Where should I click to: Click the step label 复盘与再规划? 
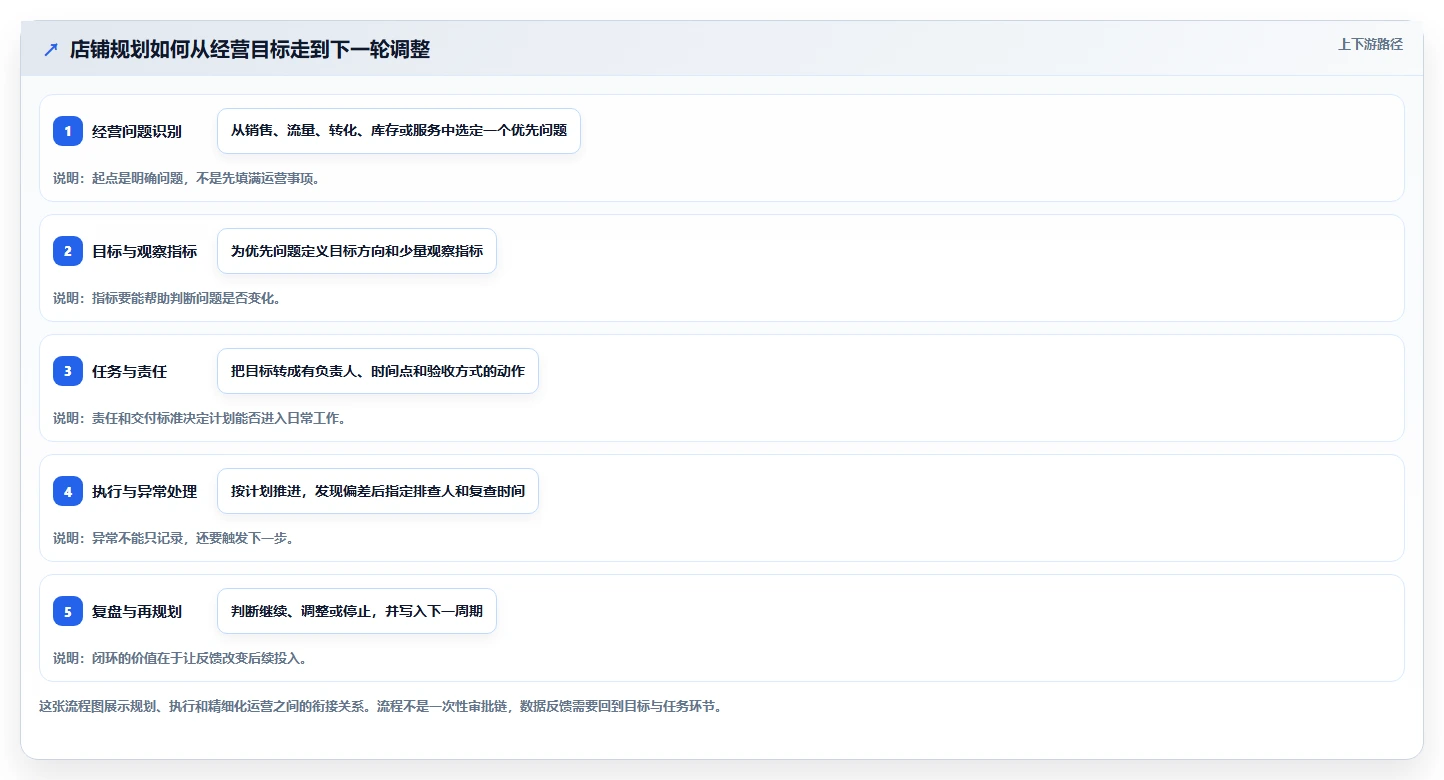[x=137, y=611]
